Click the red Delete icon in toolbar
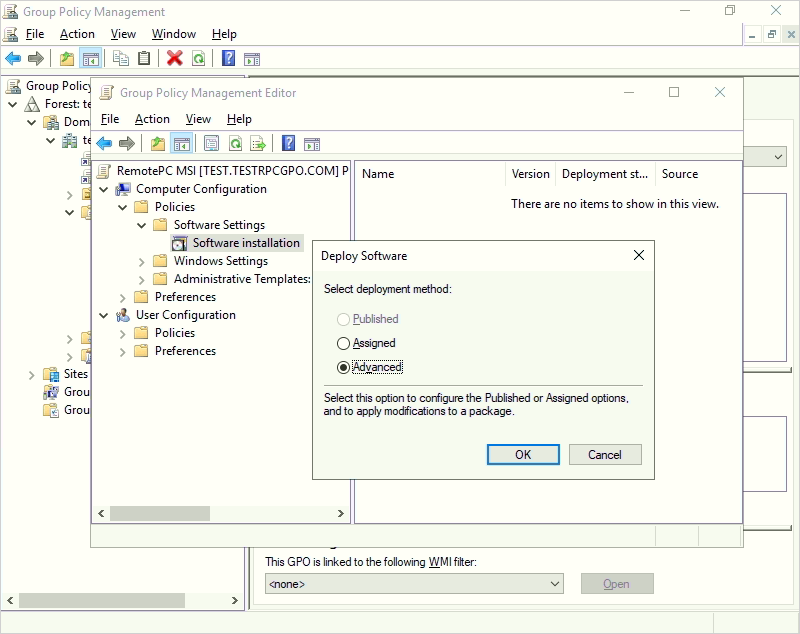Screen dimensions: 800x634 point(174,58)
